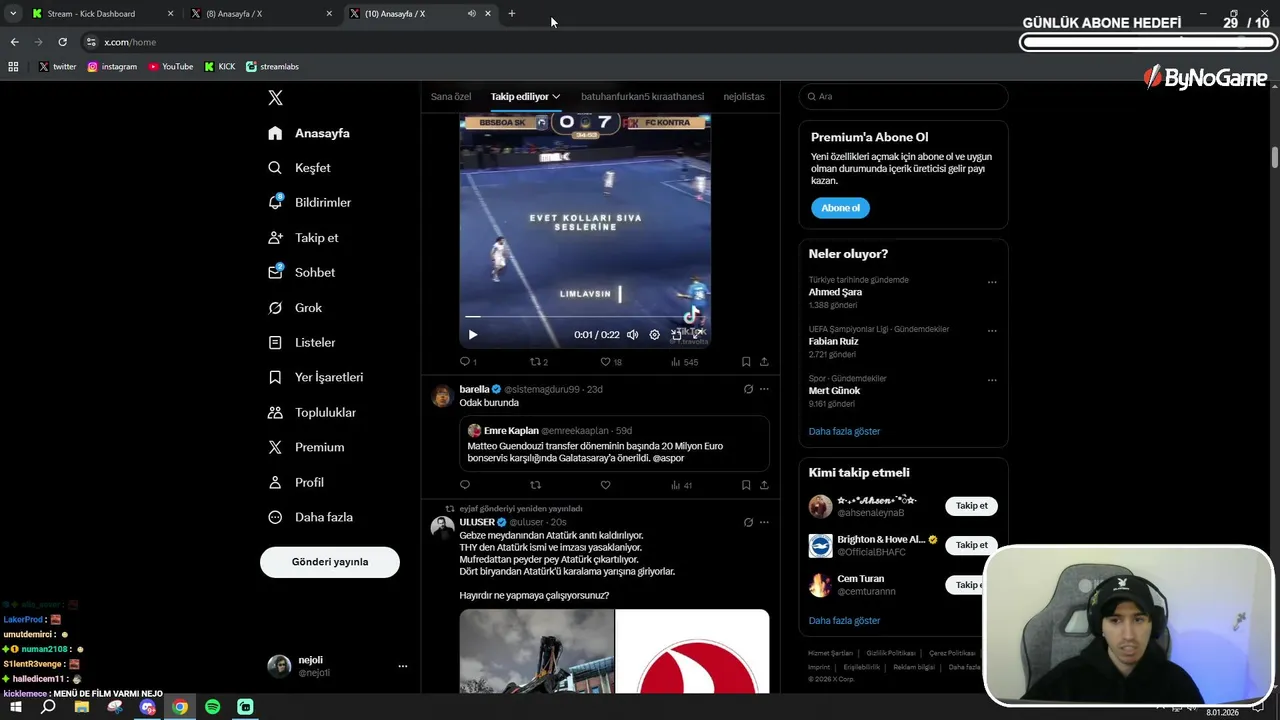Bookmark barella's post

[x=746, y=485]
